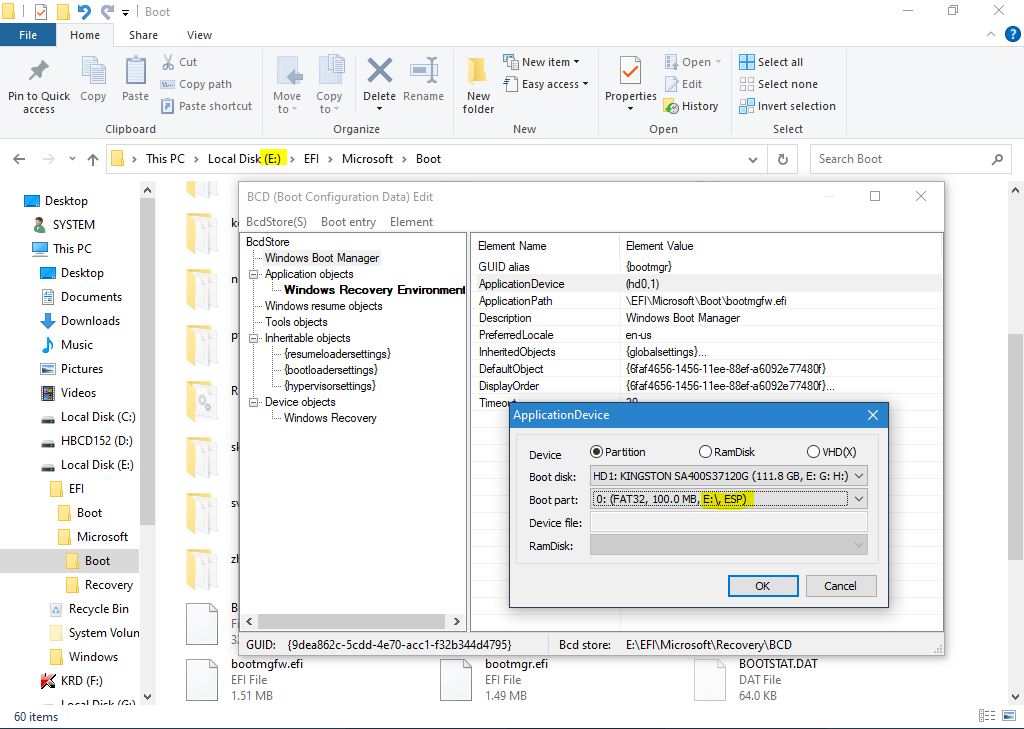Open Properties from the ribbon
Viewport: 1024px width, 729px height.
[x=630, y=73]
